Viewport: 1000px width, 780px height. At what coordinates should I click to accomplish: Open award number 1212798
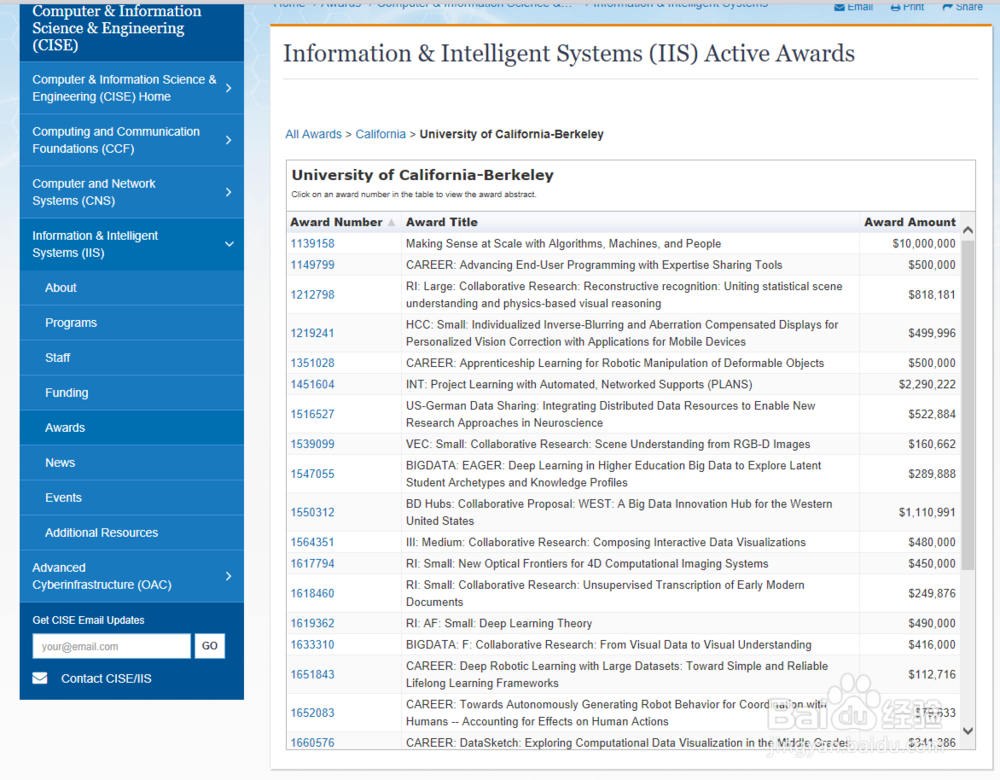tap(312, 295)
